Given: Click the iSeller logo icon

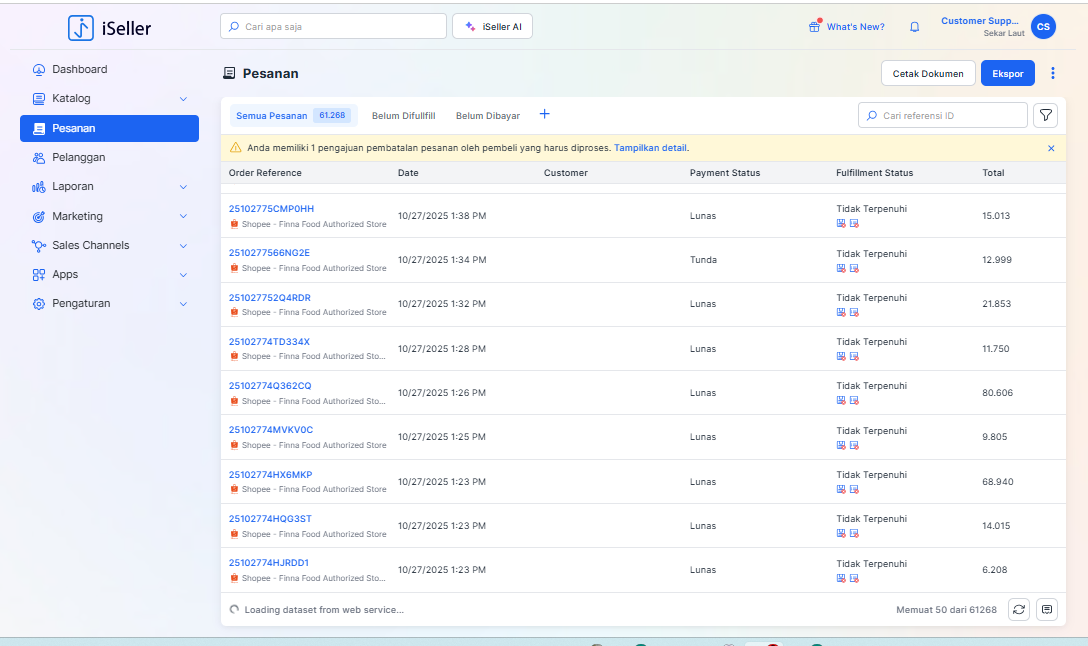Looking at the screenshot, I should point(81,28).
